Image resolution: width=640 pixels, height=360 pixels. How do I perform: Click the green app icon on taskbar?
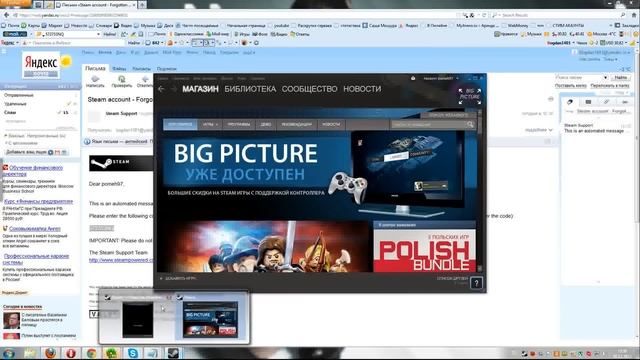111,353
